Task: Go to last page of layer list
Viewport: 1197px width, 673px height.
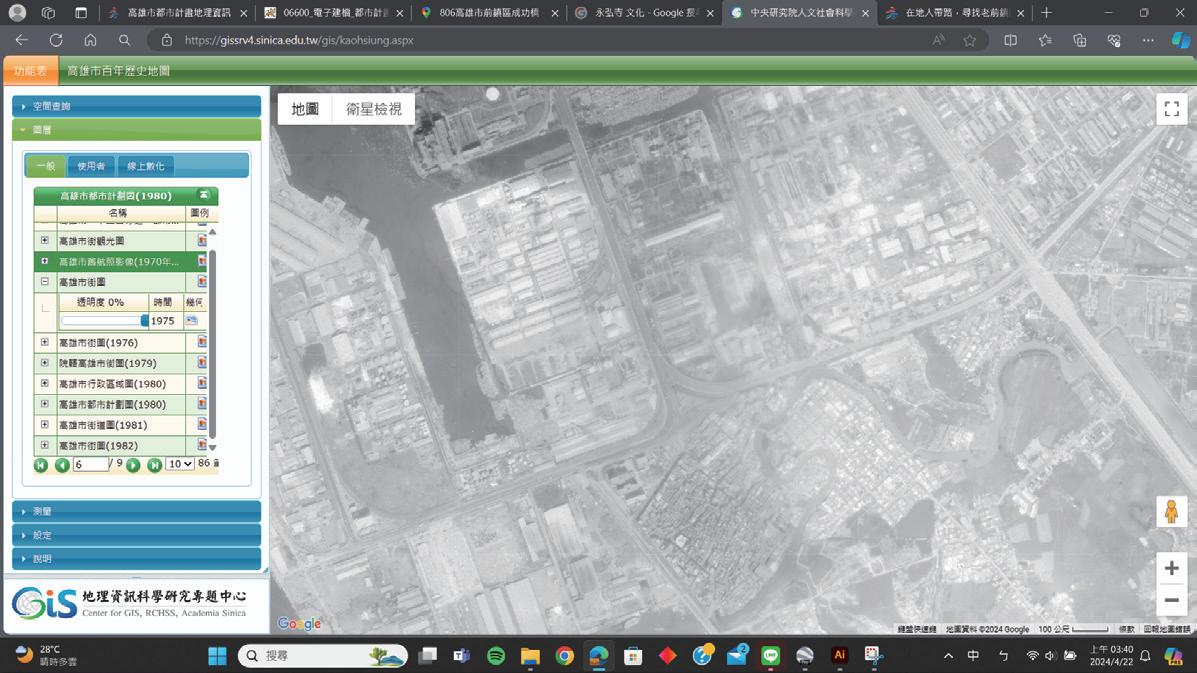Action: point(154,465)
